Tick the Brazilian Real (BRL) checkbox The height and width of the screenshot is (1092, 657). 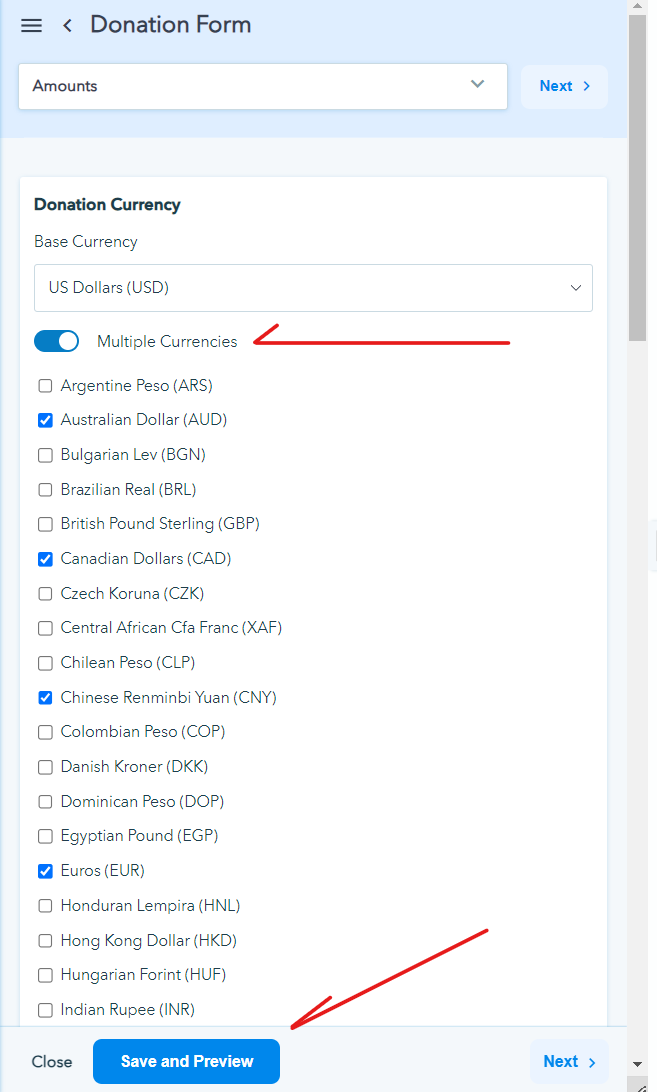point(45,490)
